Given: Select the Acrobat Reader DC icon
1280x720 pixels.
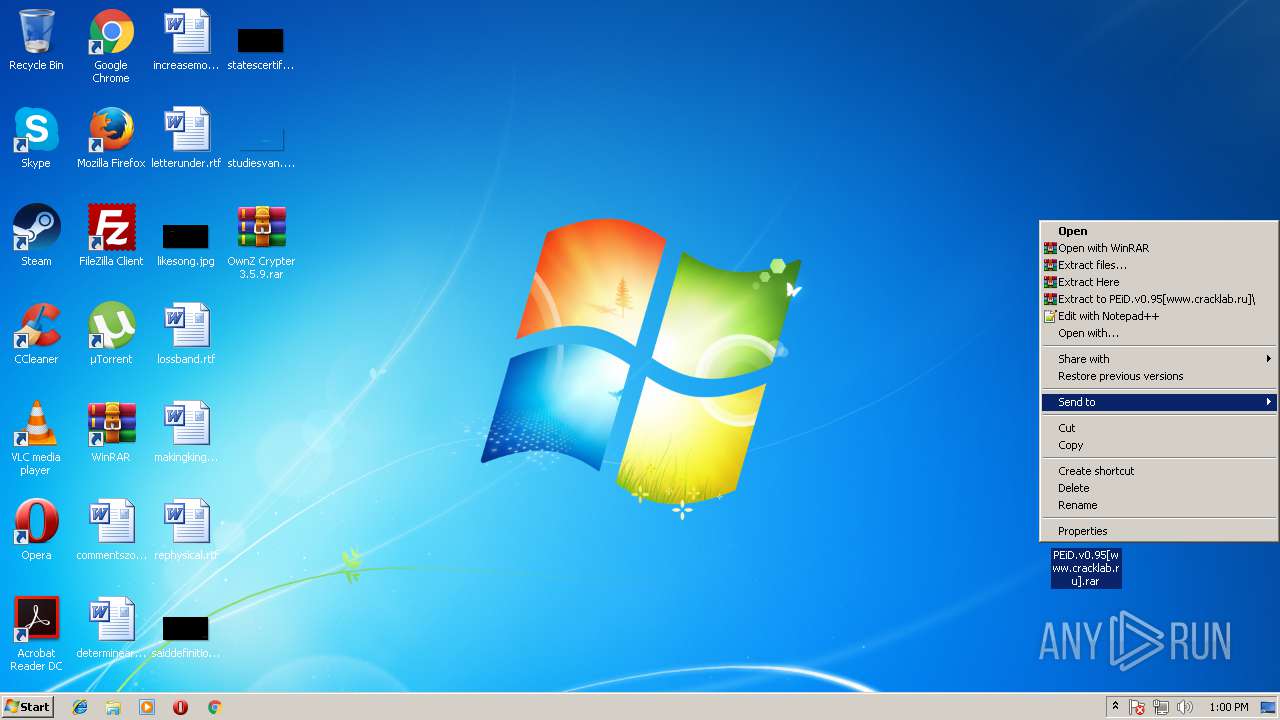Looking at the screenshot, I should click(x=36, y=634).
